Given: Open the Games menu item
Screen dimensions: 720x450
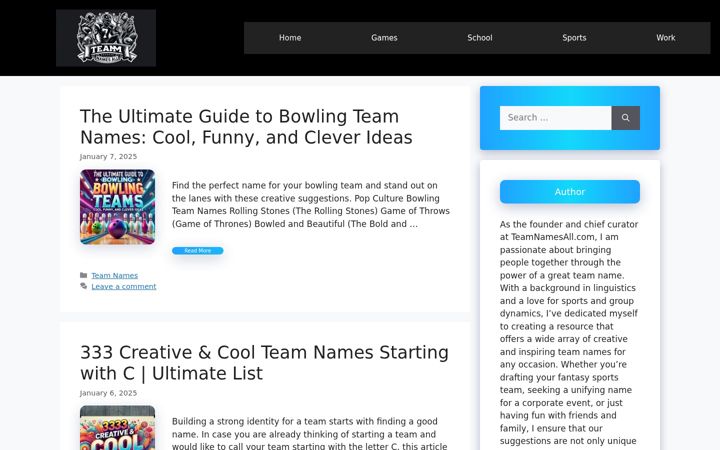Looking at the screenshot, I should (x=384, y=38).
